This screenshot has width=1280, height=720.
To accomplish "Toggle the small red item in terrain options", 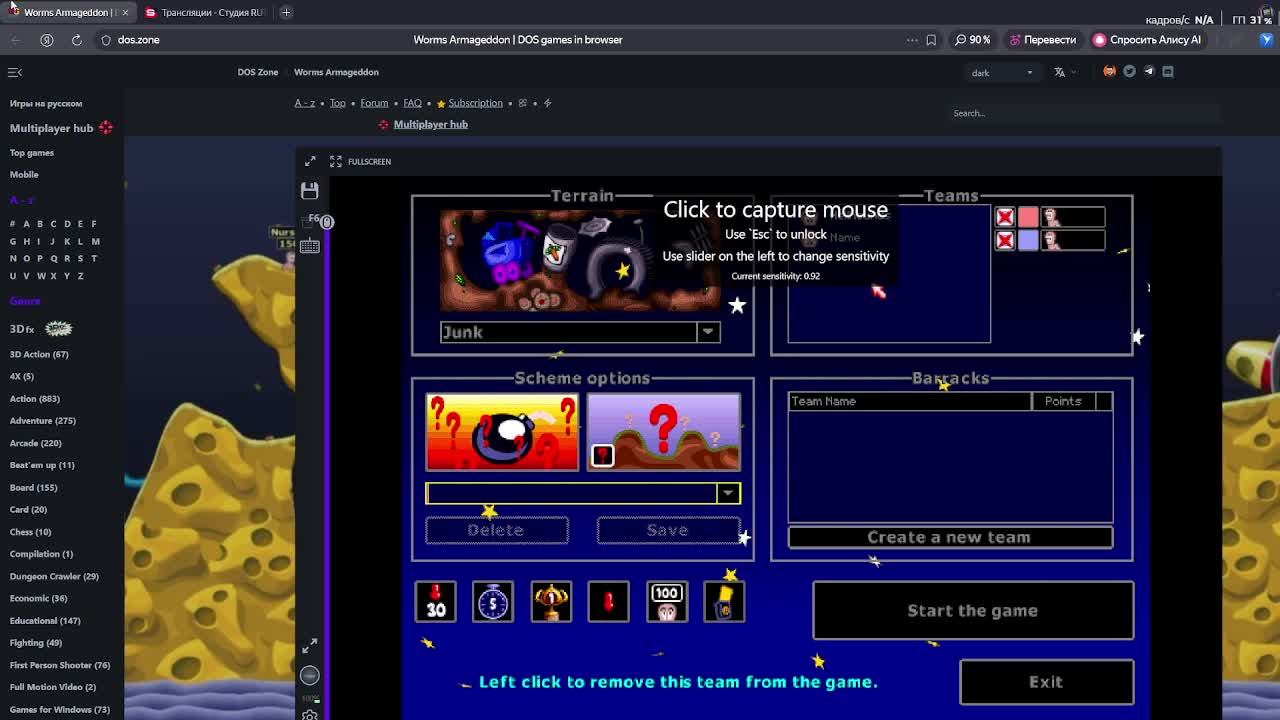I will point(602,455).
